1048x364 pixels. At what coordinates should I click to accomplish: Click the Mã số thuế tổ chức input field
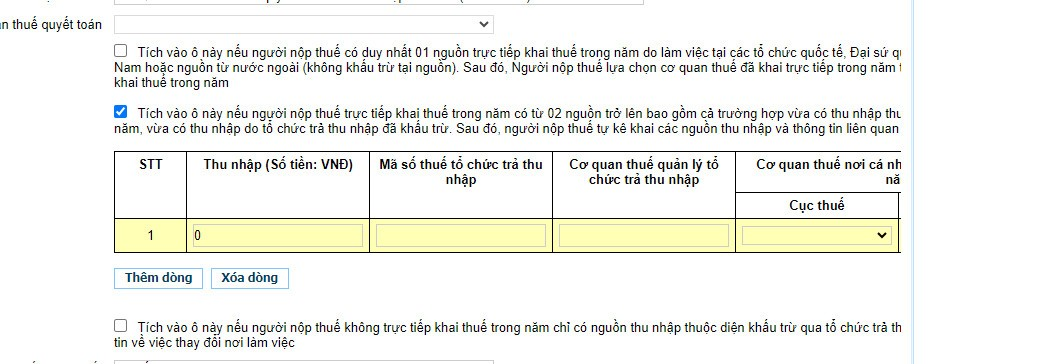click(x=461, y=236)
